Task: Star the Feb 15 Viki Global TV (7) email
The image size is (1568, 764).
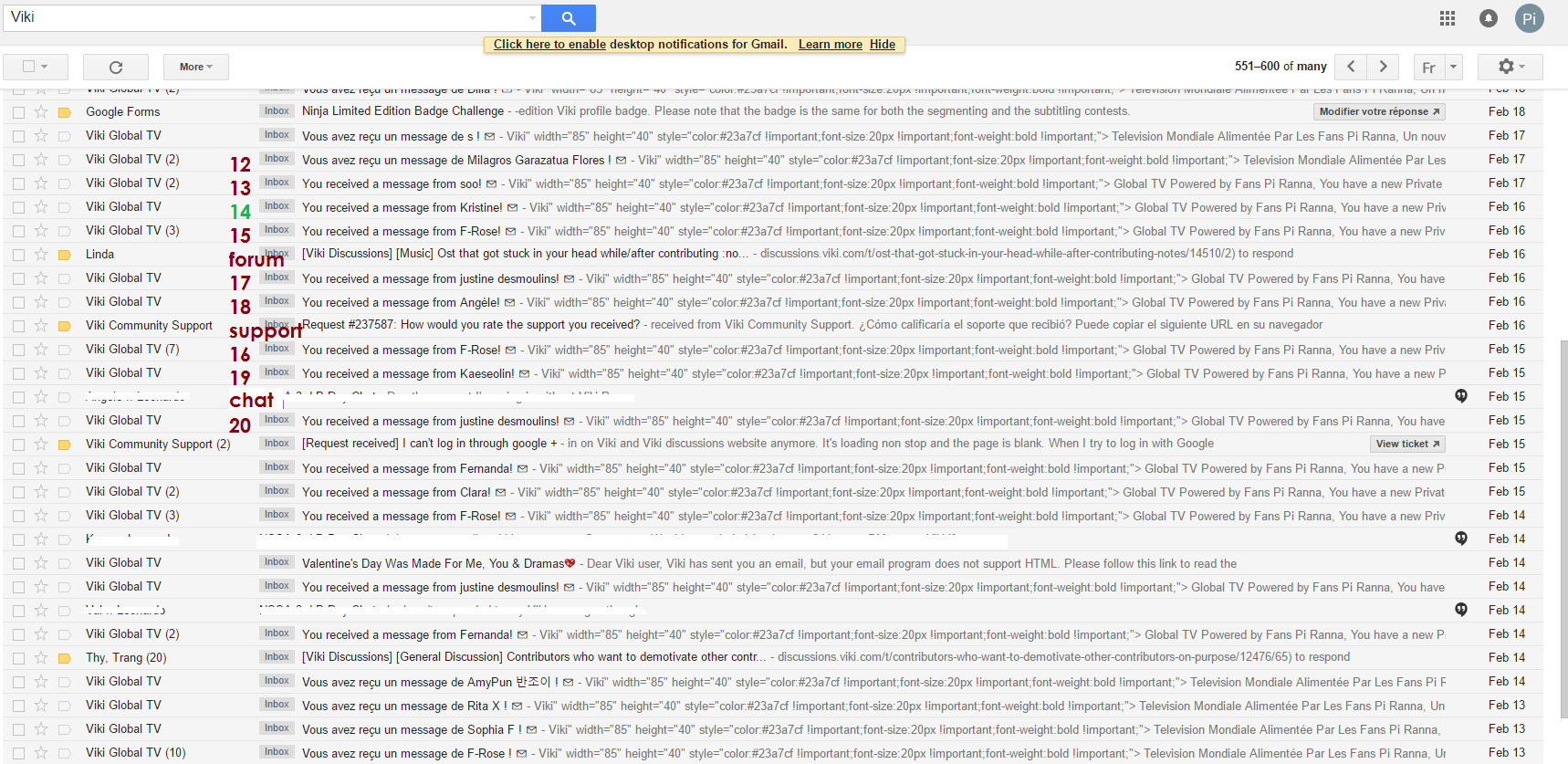Action: pos(41,349)
